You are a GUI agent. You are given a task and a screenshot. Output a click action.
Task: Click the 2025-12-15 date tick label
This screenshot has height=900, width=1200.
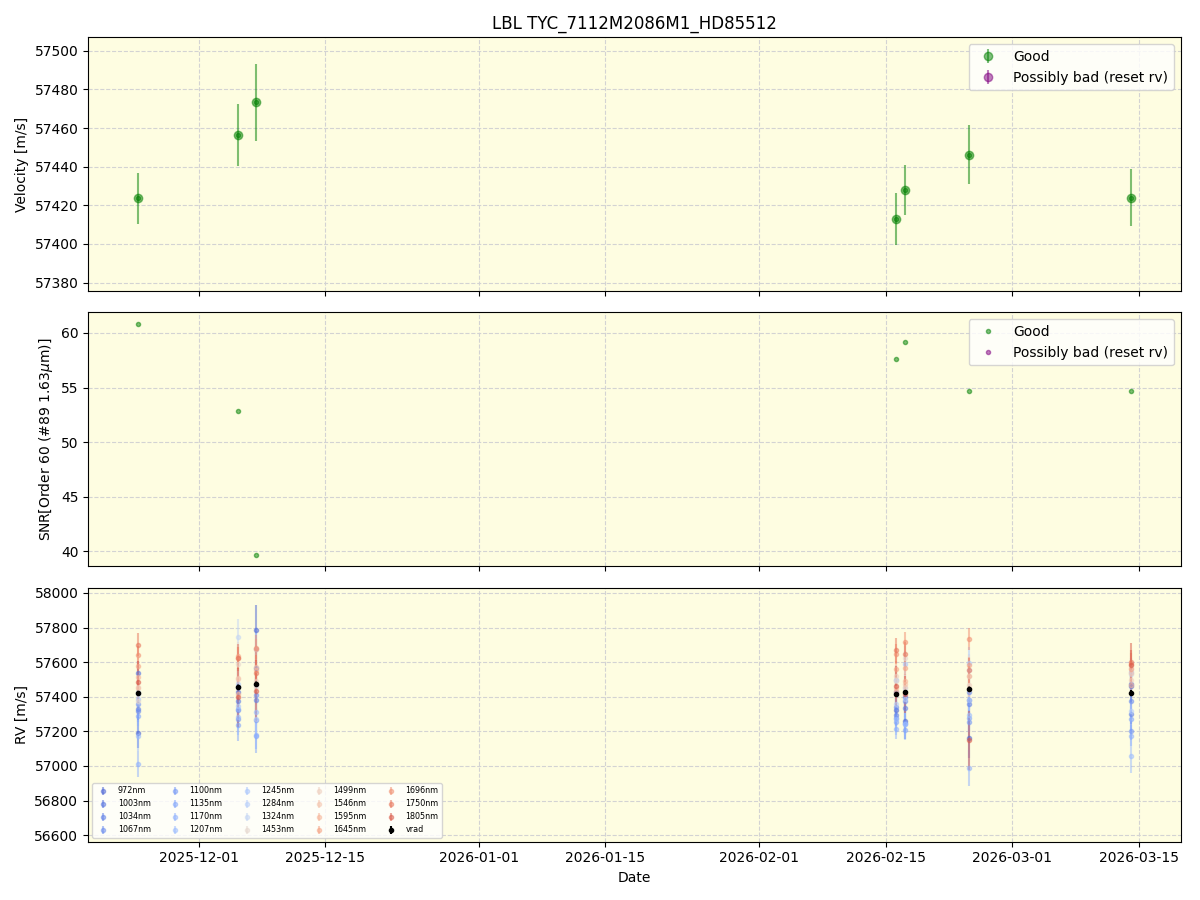tap(325, 856)
